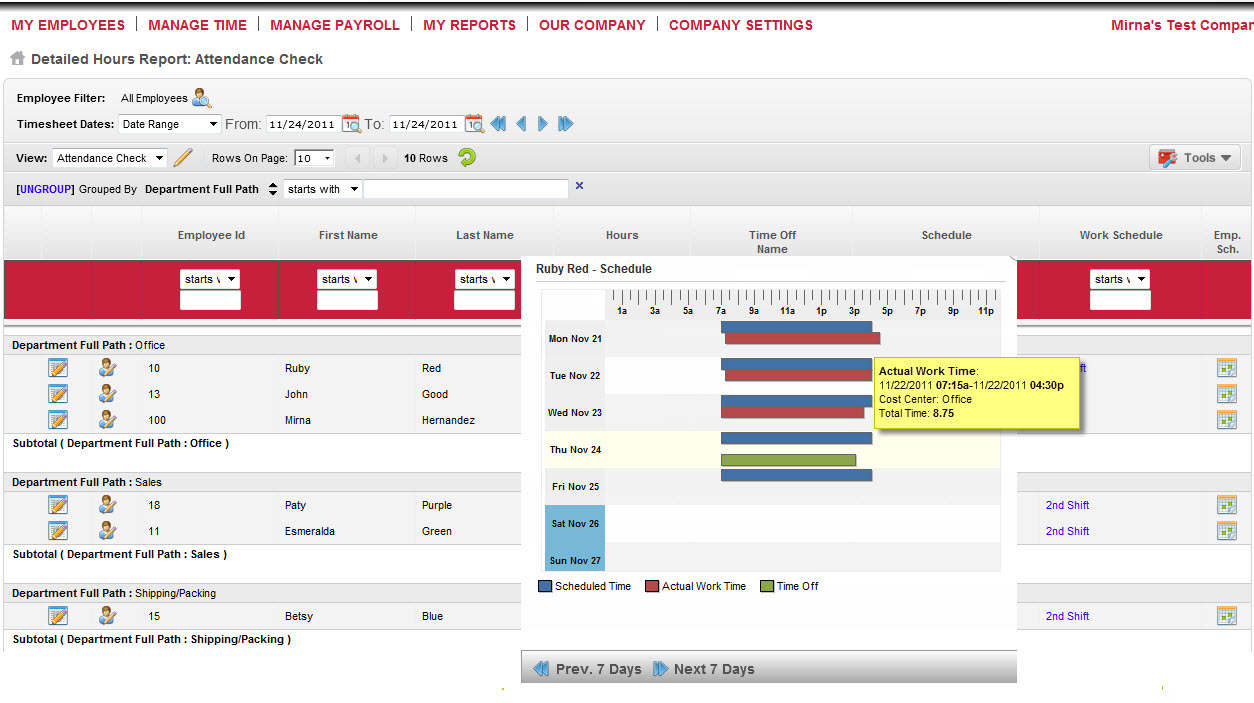
Task: Open the Tools dropdown button
Action: [1195, 158]
